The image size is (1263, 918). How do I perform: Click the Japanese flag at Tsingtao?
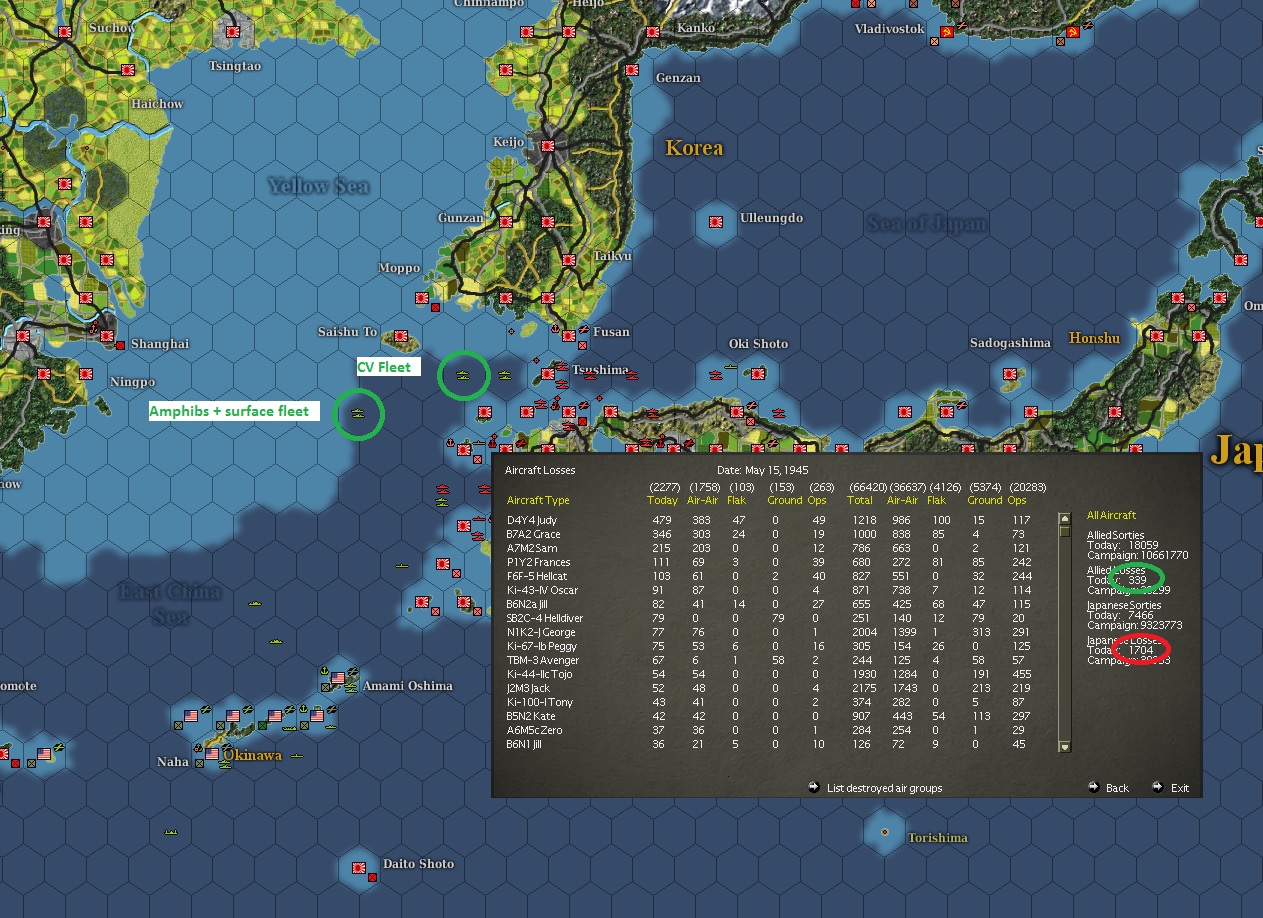coord(235,33)
